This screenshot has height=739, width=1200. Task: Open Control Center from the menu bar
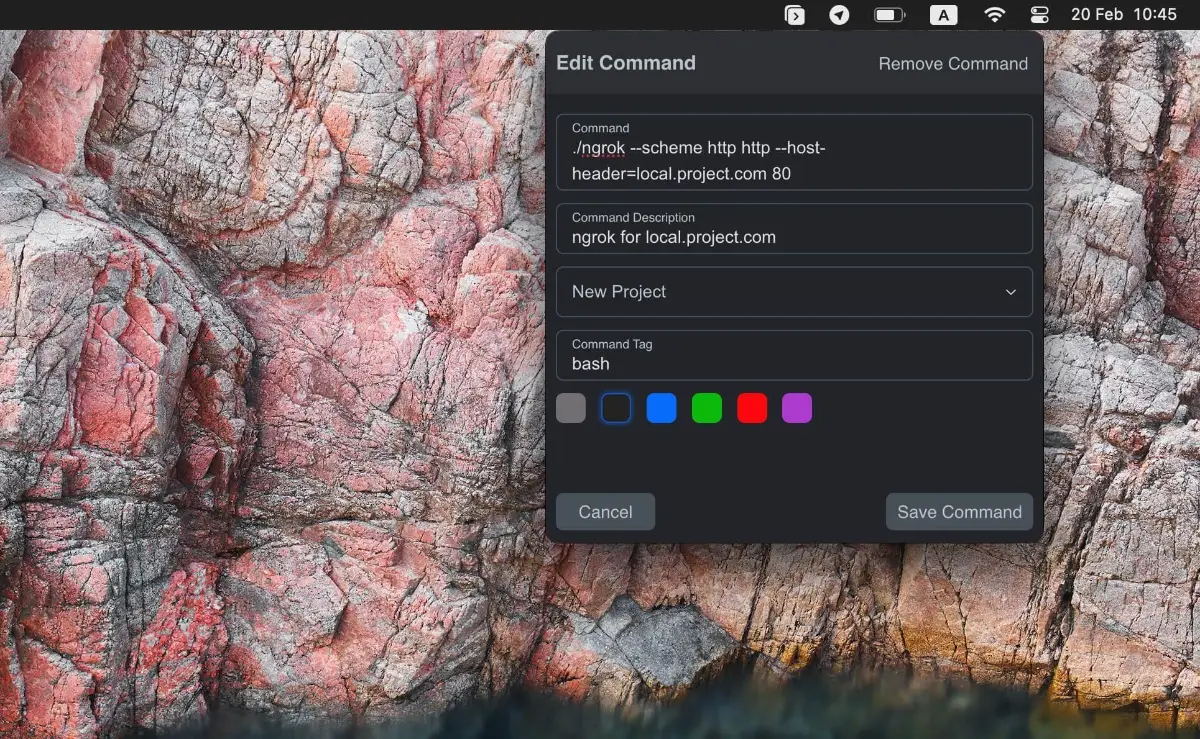[x=1040, y=15]
